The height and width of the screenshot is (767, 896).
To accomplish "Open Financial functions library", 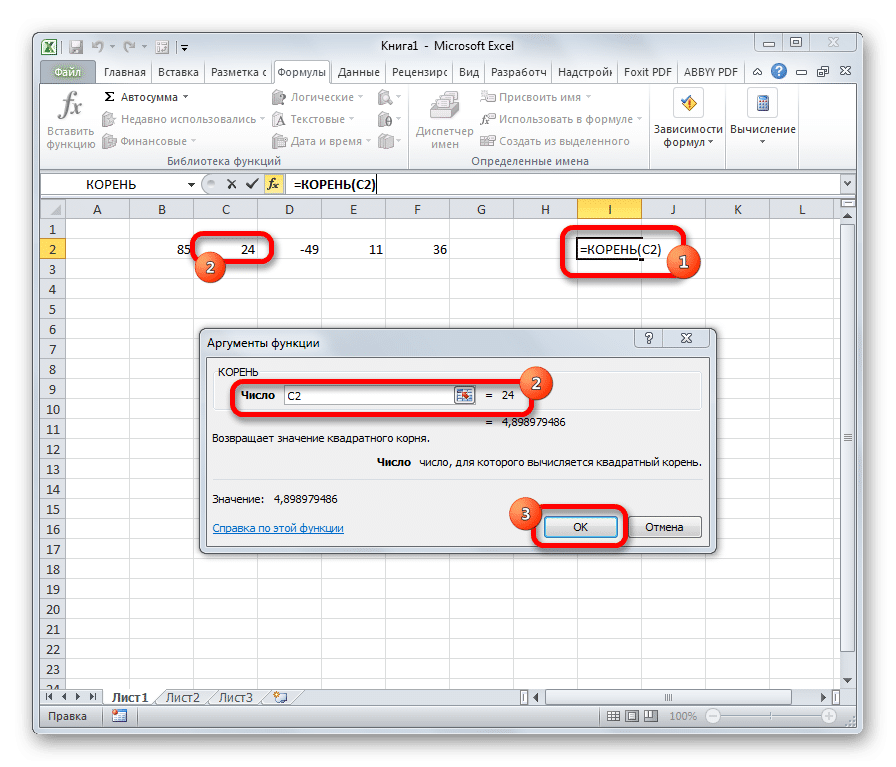I will click(x=149, y=141).
